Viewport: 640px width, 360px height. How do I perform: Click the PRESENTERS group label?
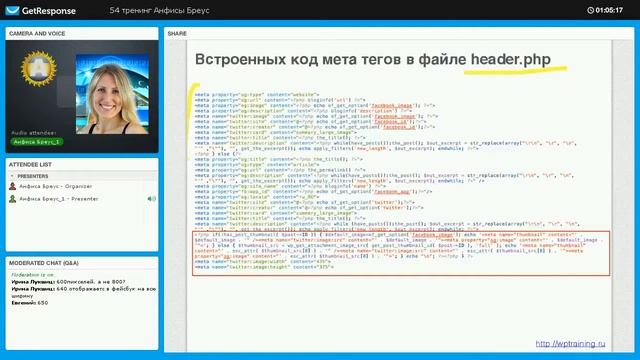pyautogui.click(x=33, y=176)
